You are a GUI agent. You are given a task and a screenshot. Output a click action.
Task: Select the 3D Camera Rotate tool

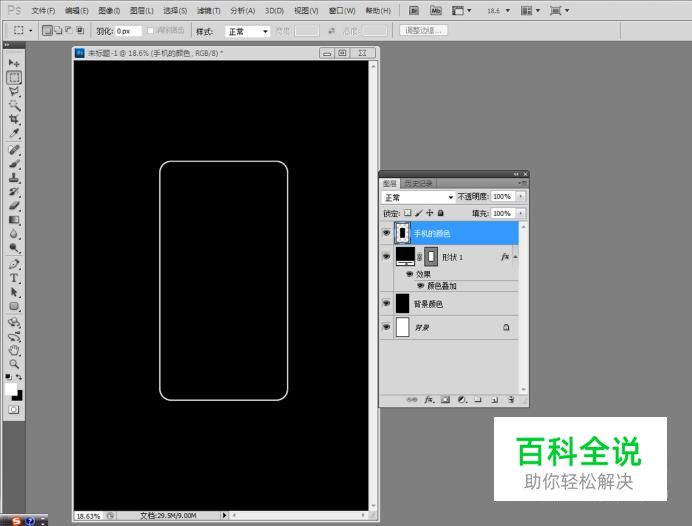pyautogui.click(x=14, y=337)
